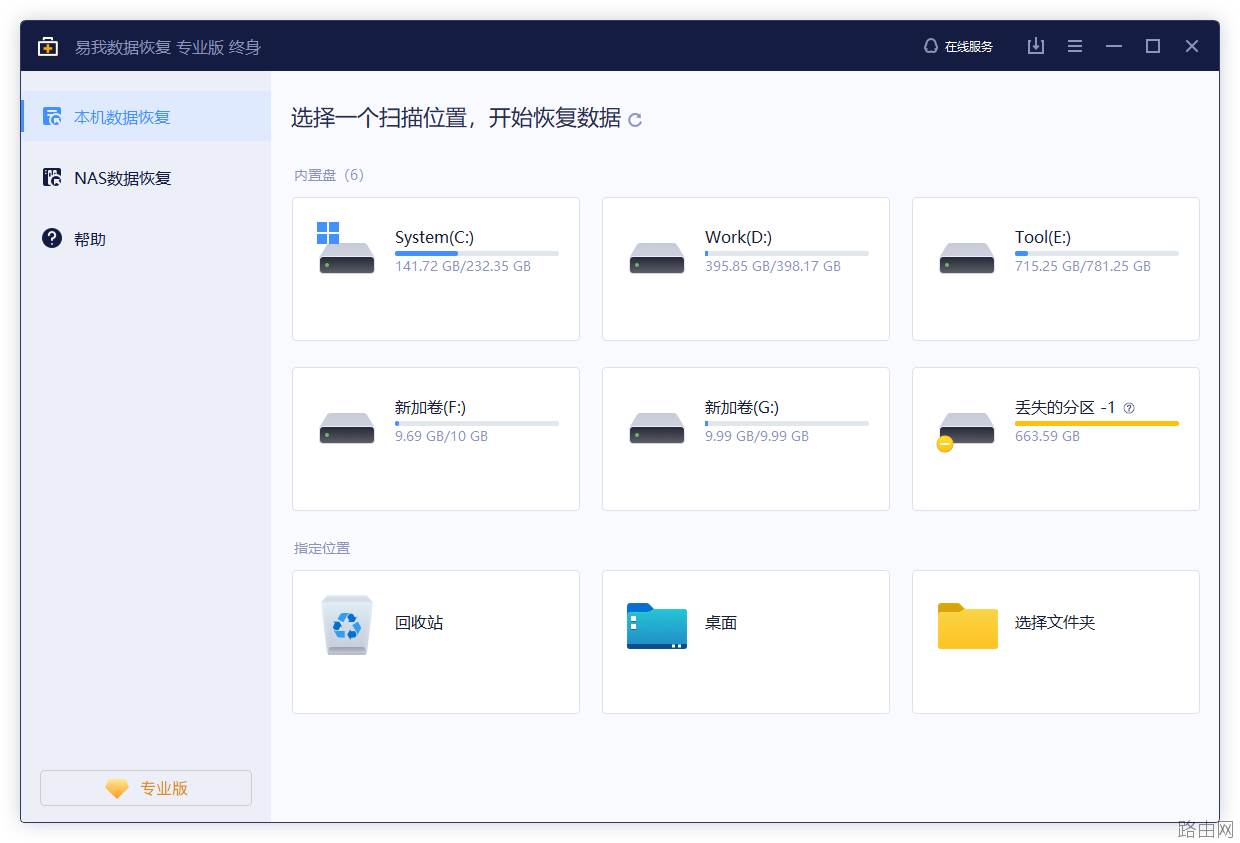Click the yellow folder icon for choosing a folder

[x=968, y=626]
